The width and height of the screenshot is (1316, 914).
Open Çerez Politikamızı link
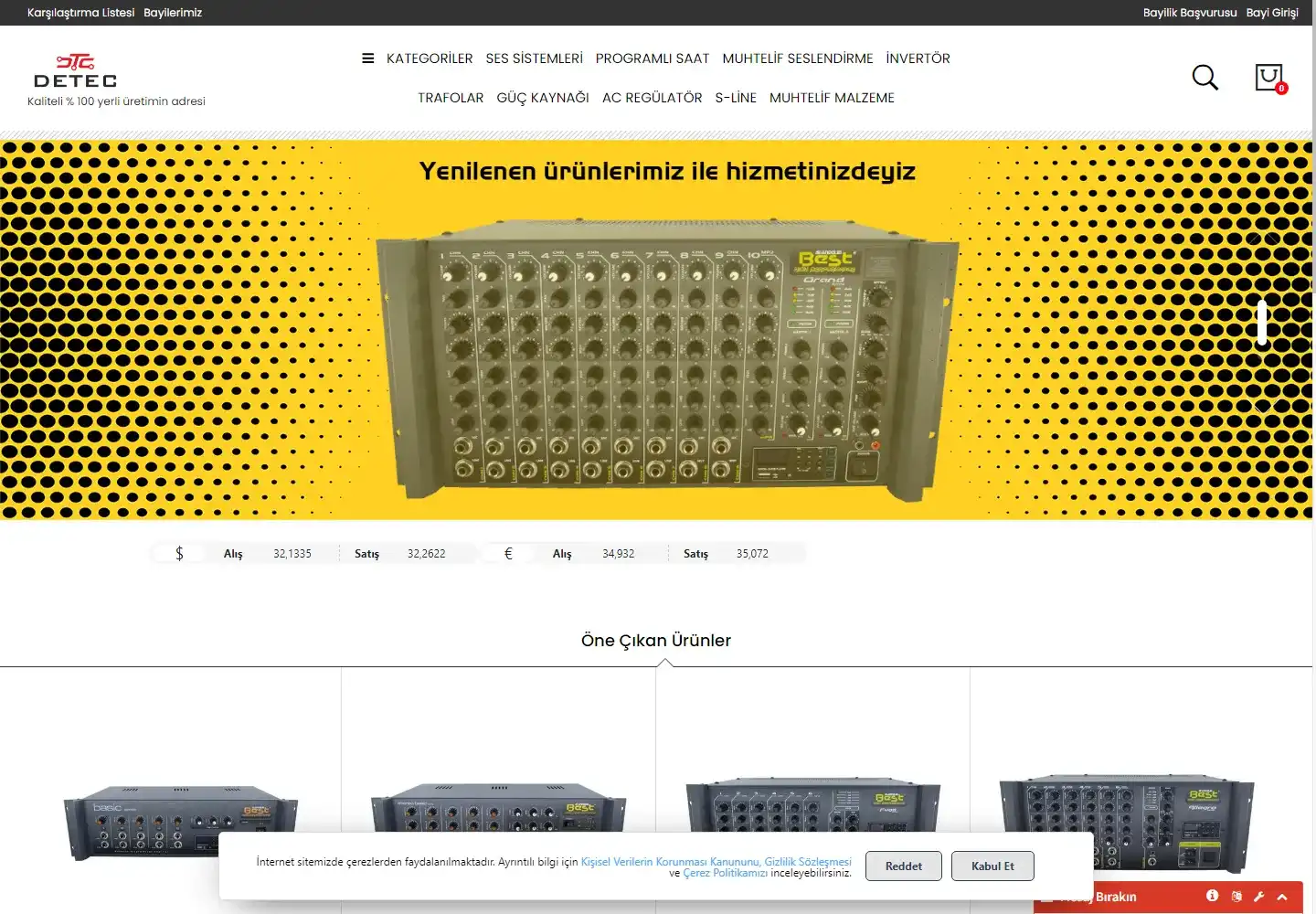pyautogui.click(x=726, y=873)
